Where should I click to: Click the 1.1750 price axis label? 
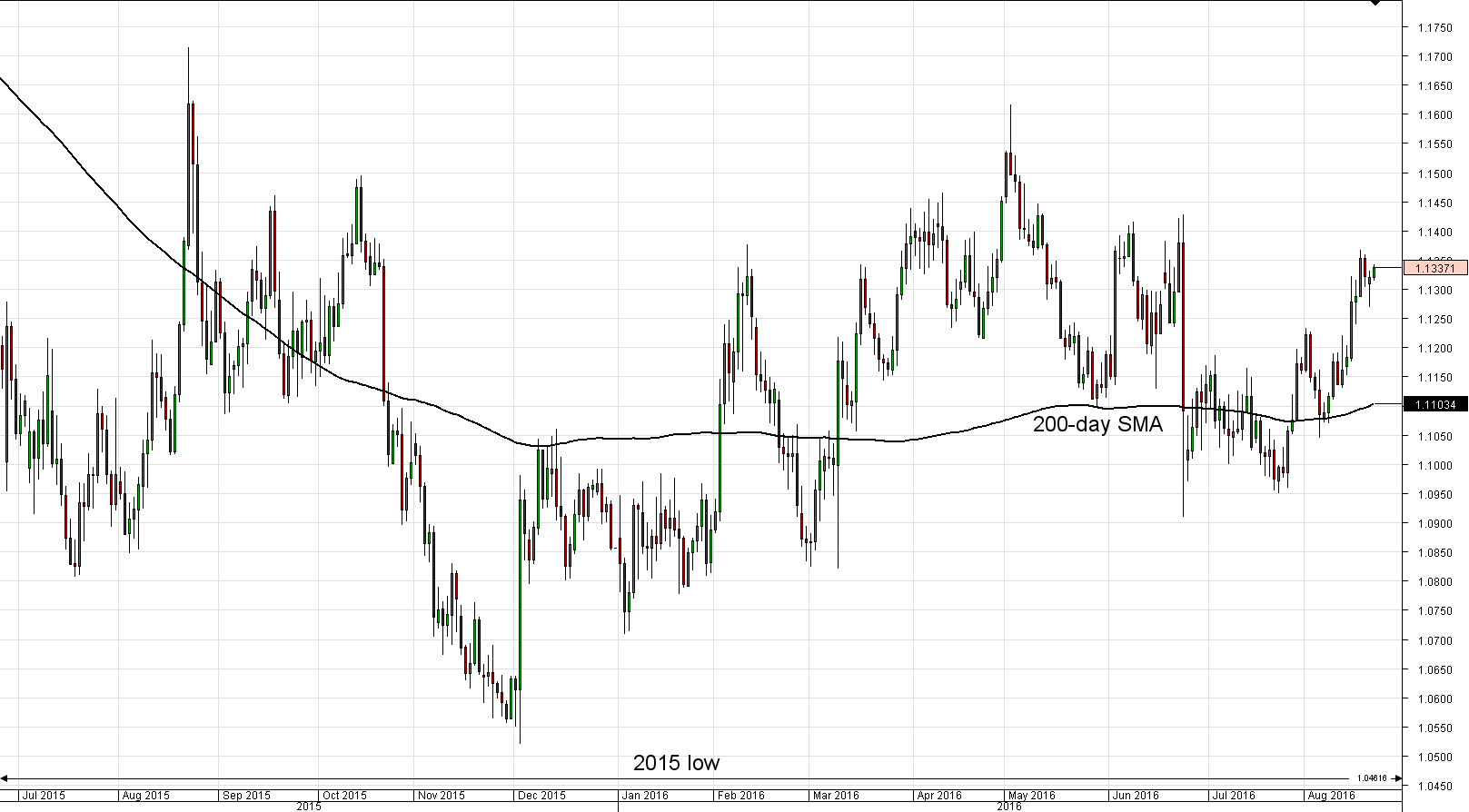click(x=1435, y=28)
